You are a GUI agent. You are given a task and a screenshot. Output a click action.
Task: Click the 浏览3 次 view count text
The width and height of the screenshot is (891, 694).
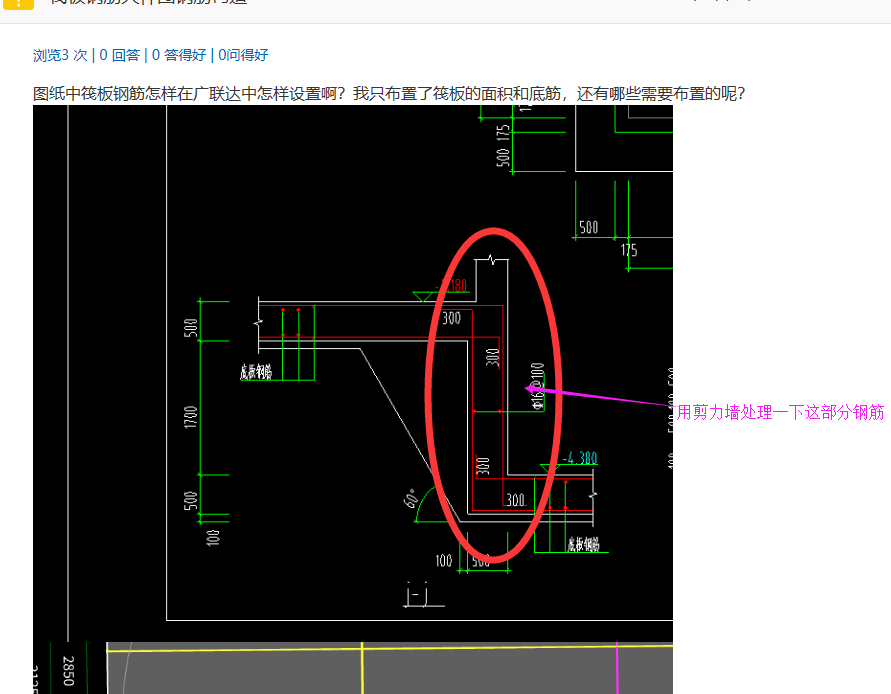click(60, 55)
